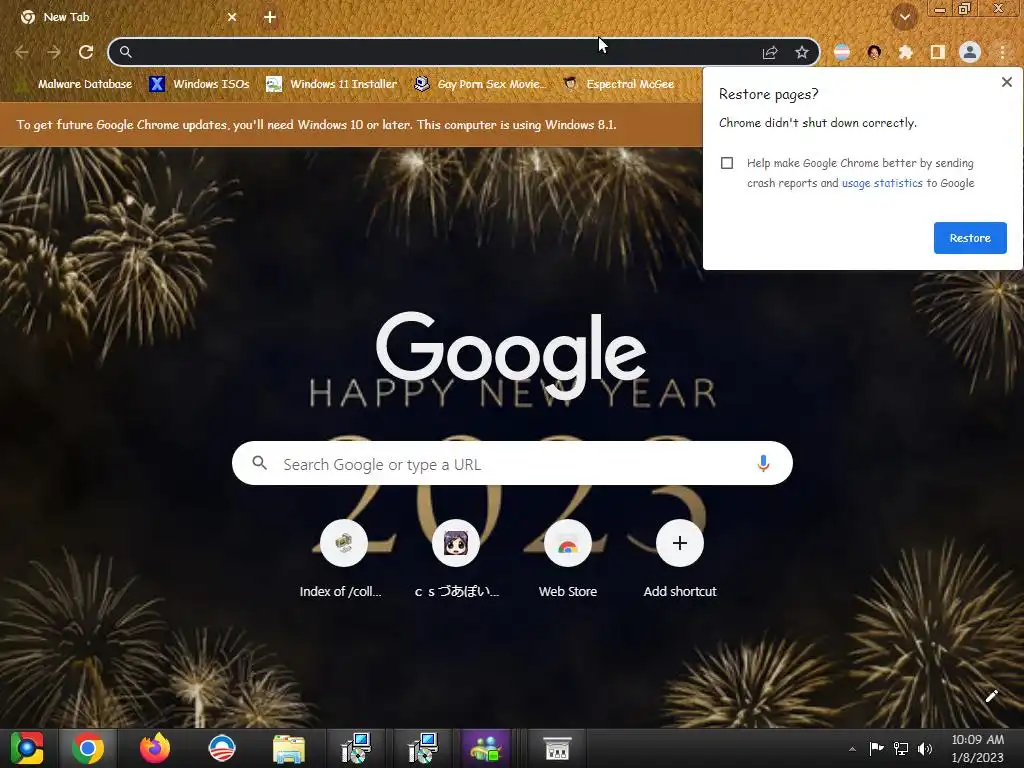The image size is (1024, 768).
Task: Open the Messenger people taskbar icon
Action: (x=486, y=748)
